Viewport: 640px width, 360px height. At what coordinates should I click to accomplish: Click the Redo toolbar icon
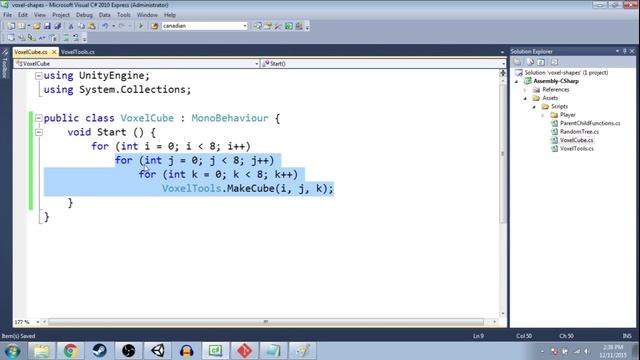coord(122,26)
